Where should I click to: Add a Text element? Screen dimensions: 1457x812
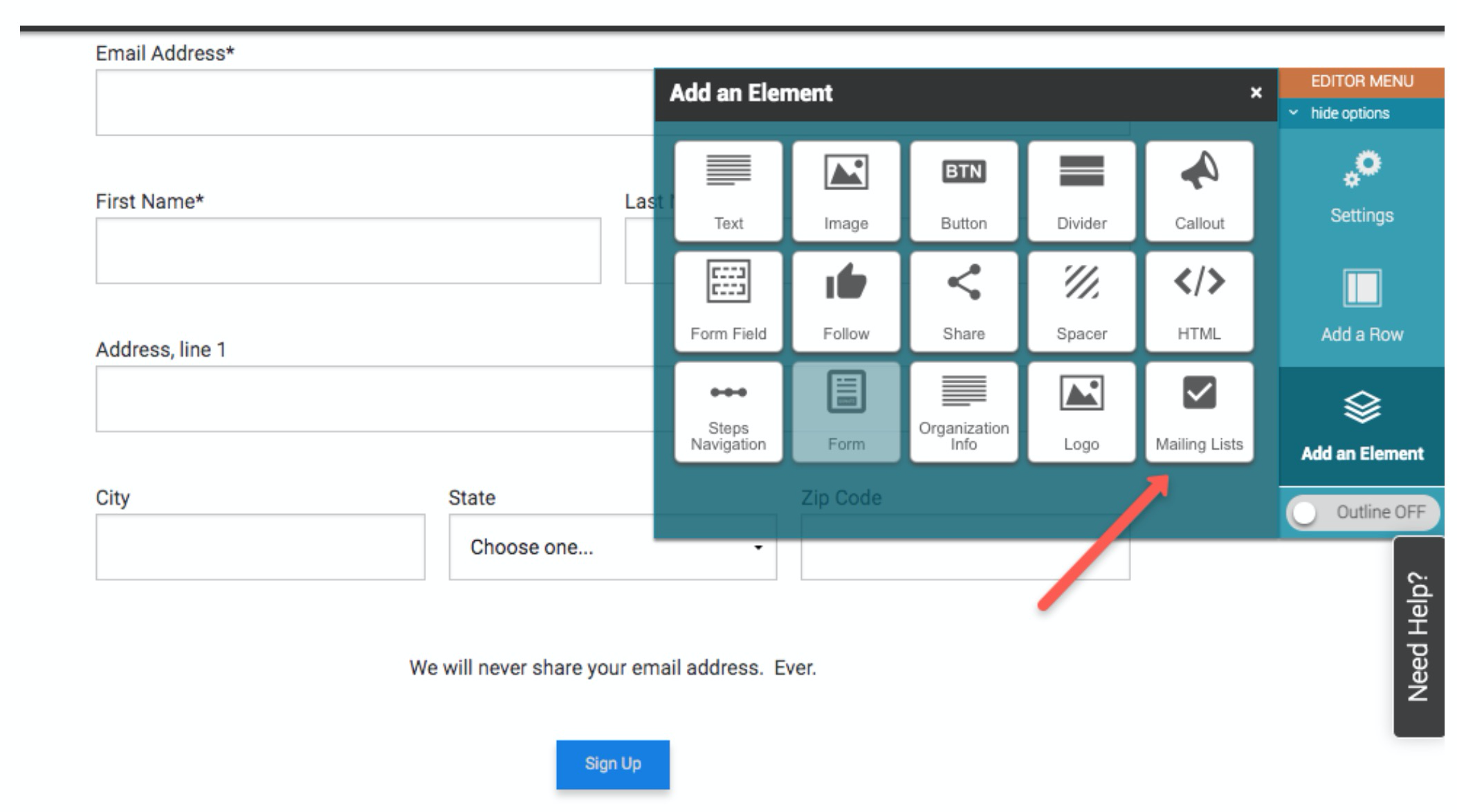point(728,192)
